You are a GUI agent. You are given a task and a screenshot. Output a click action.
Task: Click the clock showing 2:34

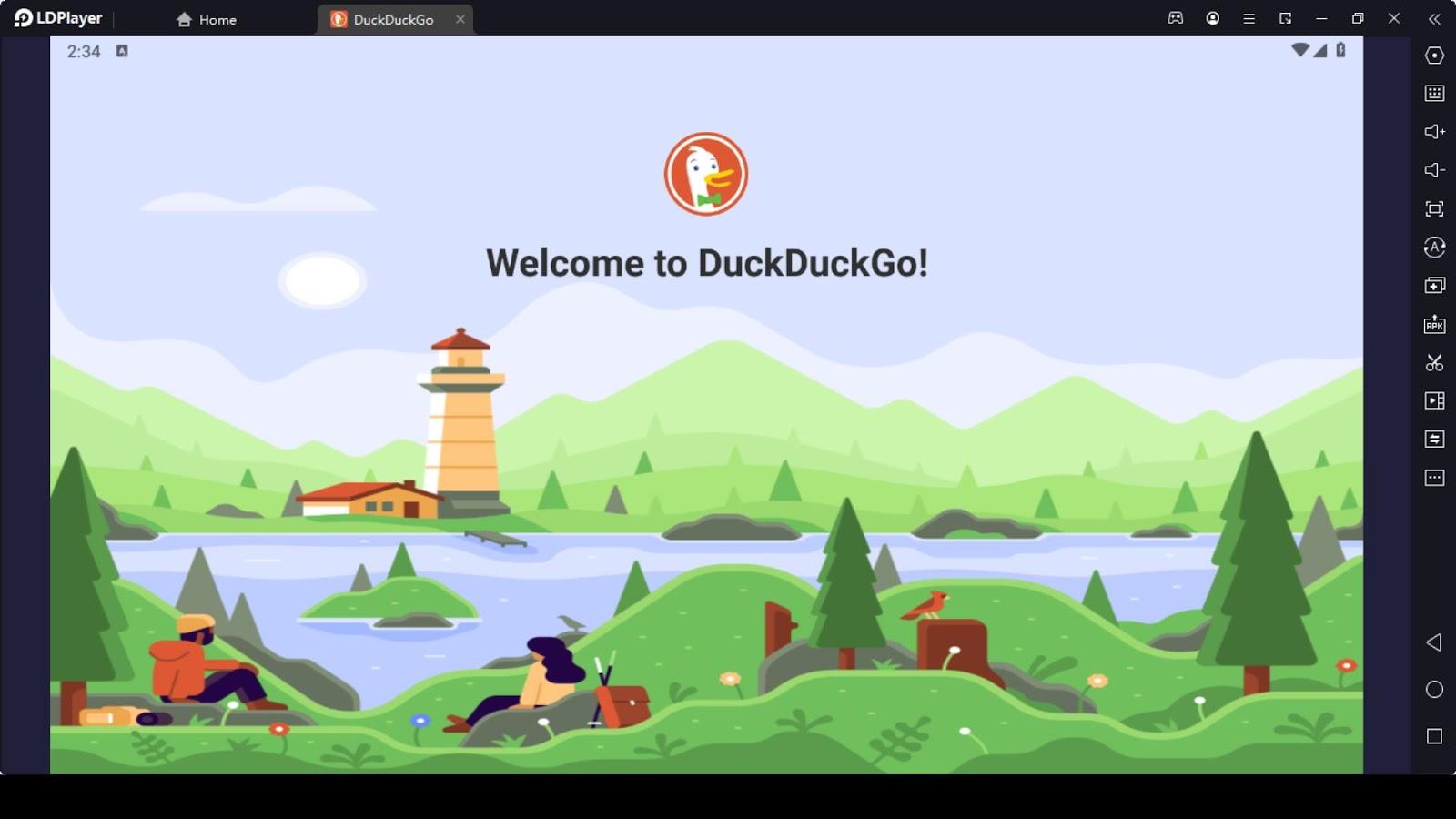point(84,52)
